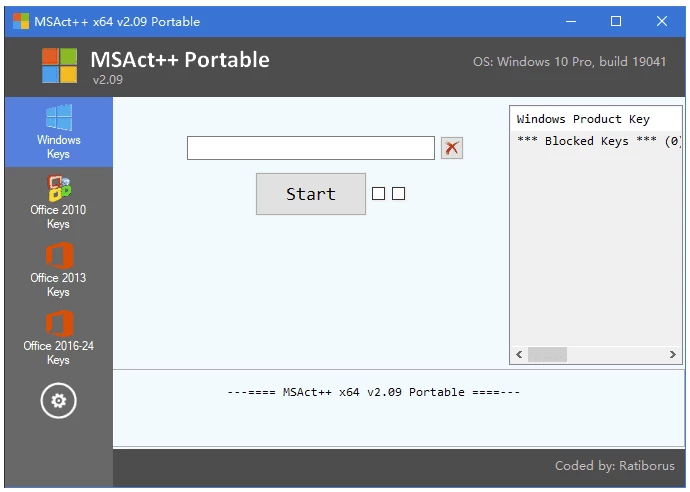Clear the key field with red X
The height and width of the screenshot is (492, 690).
point(452,148)
